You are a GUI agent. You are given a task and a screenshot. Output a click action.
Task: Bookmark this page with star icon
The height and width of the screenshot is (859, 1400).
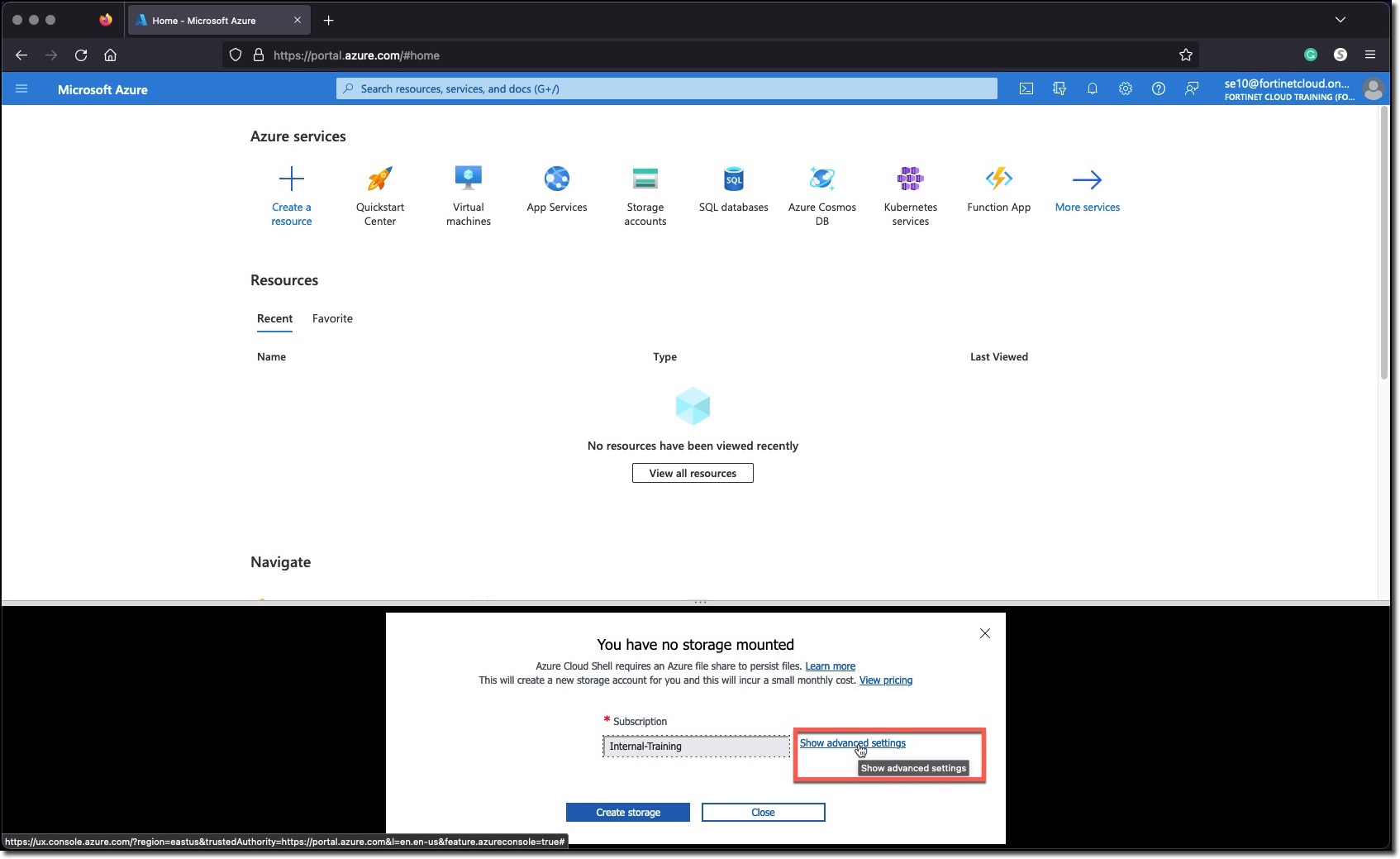(x=1186, y=55)
